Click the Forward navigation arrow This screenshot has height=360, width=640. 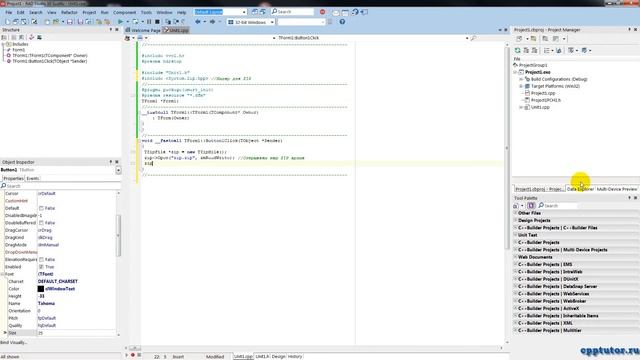coord(212,22)
